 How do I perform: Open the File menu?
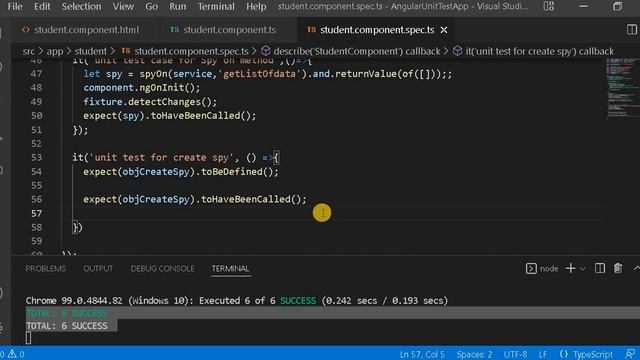15,7
